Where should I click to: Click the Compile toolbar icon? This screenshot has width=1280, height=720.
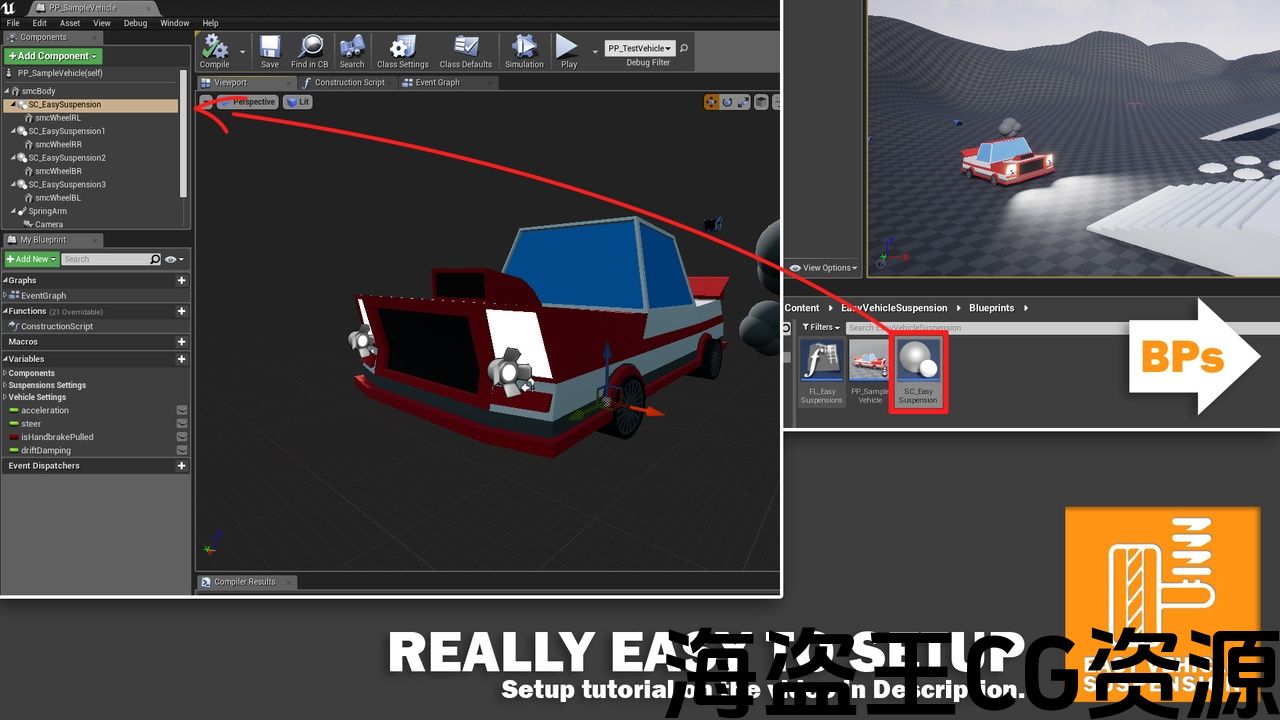tap(215, 51)
